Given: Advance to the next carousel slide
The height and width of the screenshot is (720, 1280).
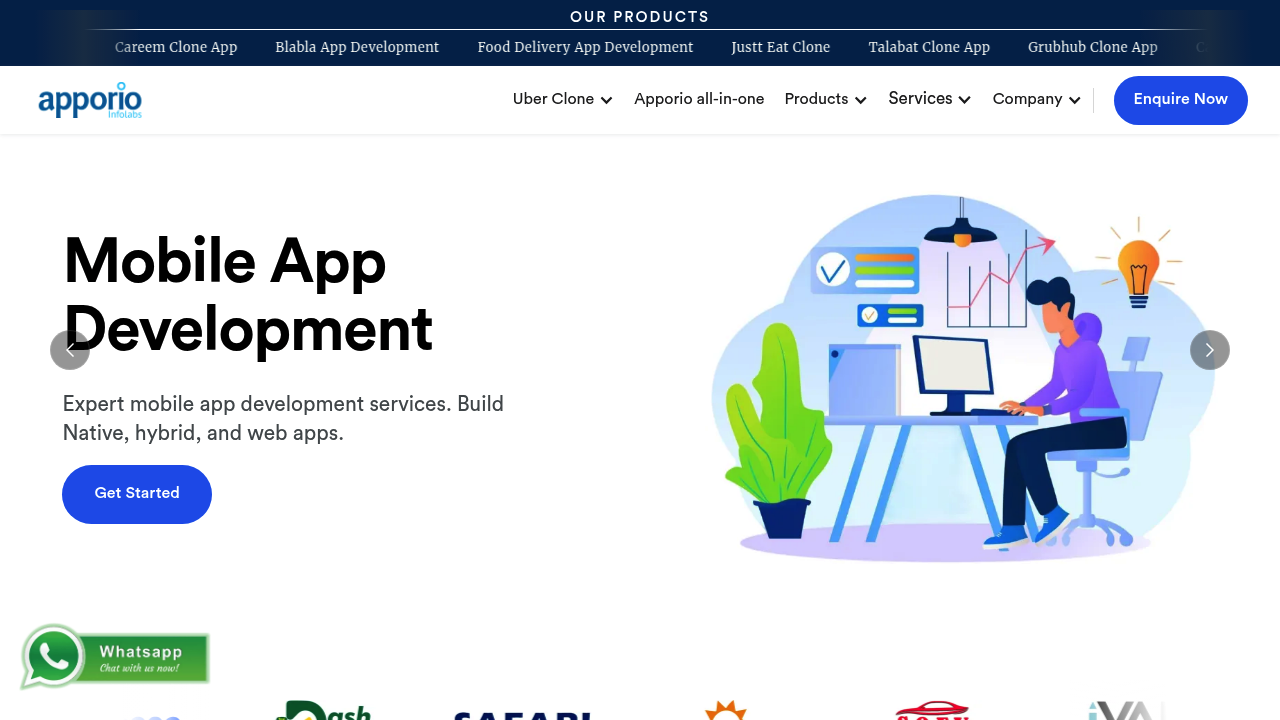Looking at the screenshot, I should [1209, 350].
